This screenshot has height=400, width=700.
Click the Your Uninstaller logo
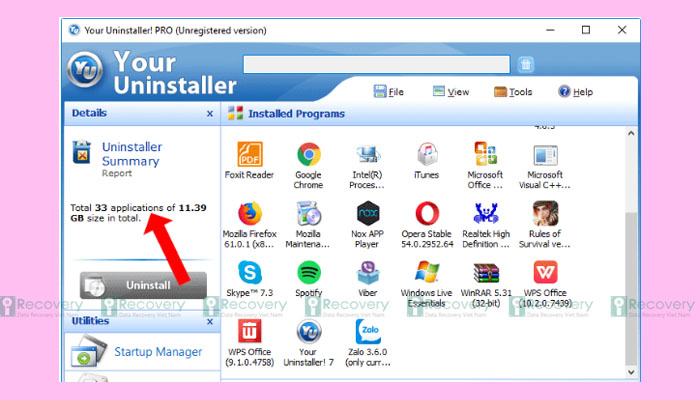click(85, 70)
